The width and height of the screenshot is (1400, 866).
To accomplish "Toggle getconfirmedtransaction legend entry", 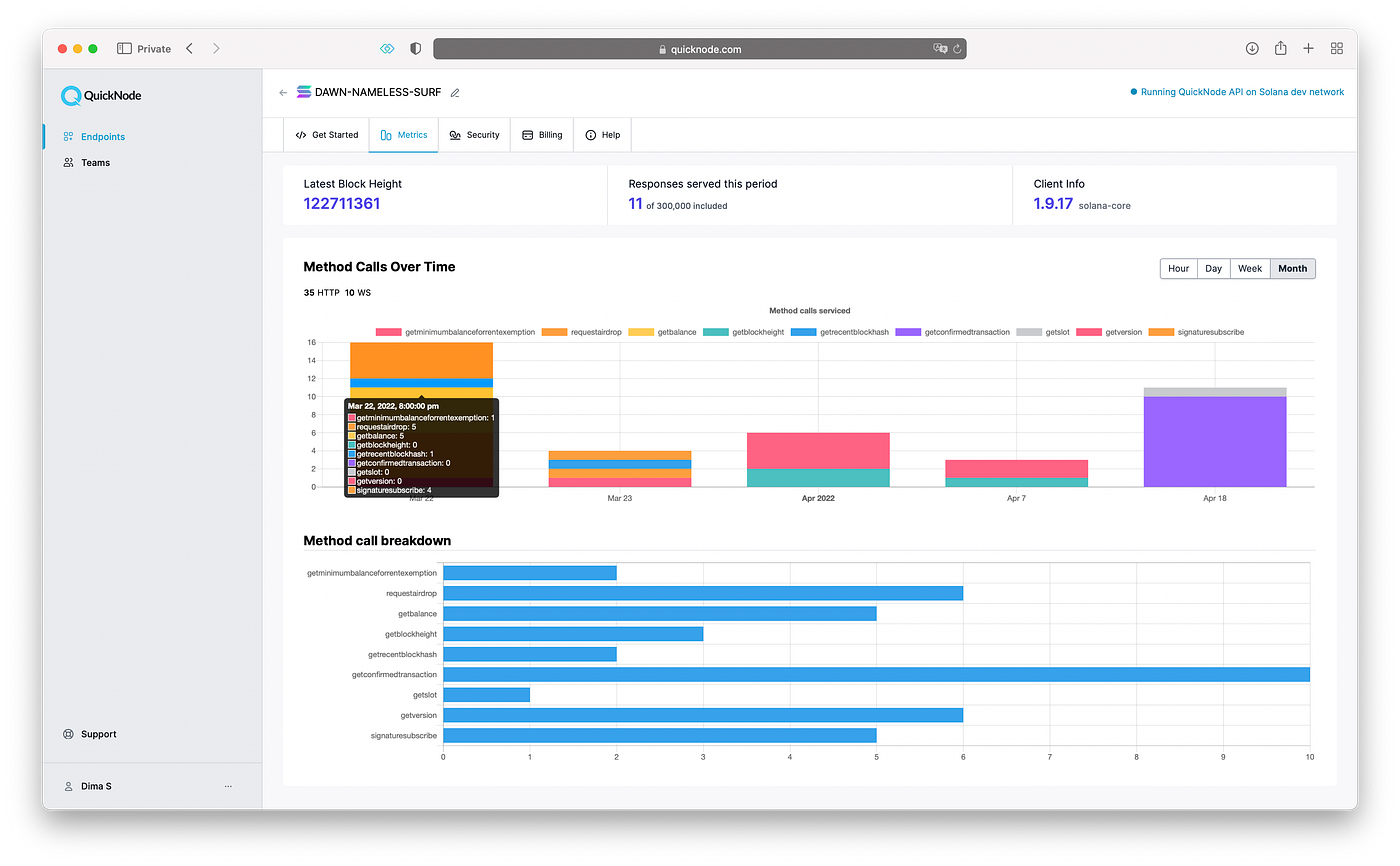I will pos(953,332).
